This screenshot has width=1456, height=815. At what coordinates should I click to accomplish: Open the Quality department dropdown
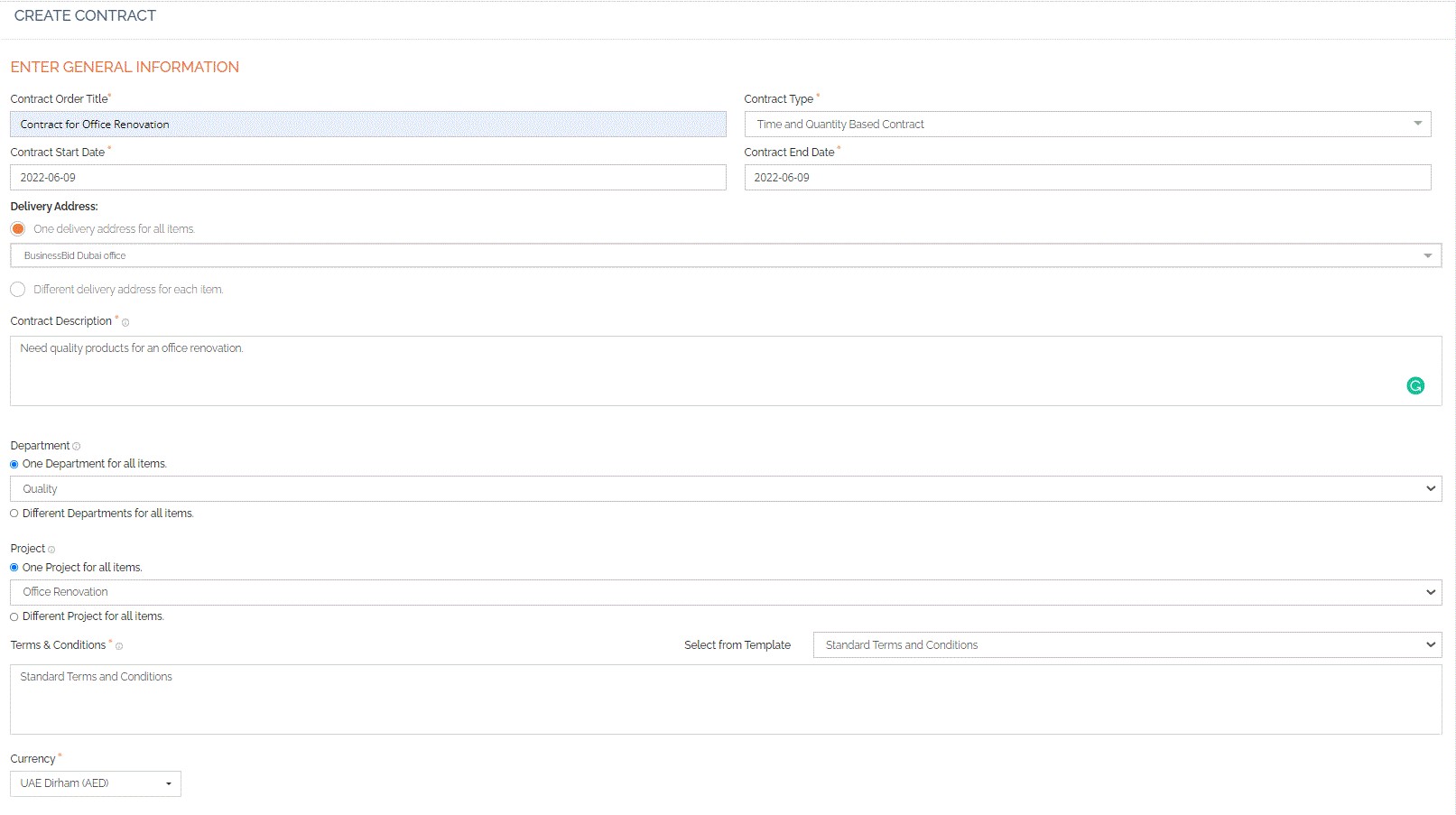(726, 489)
